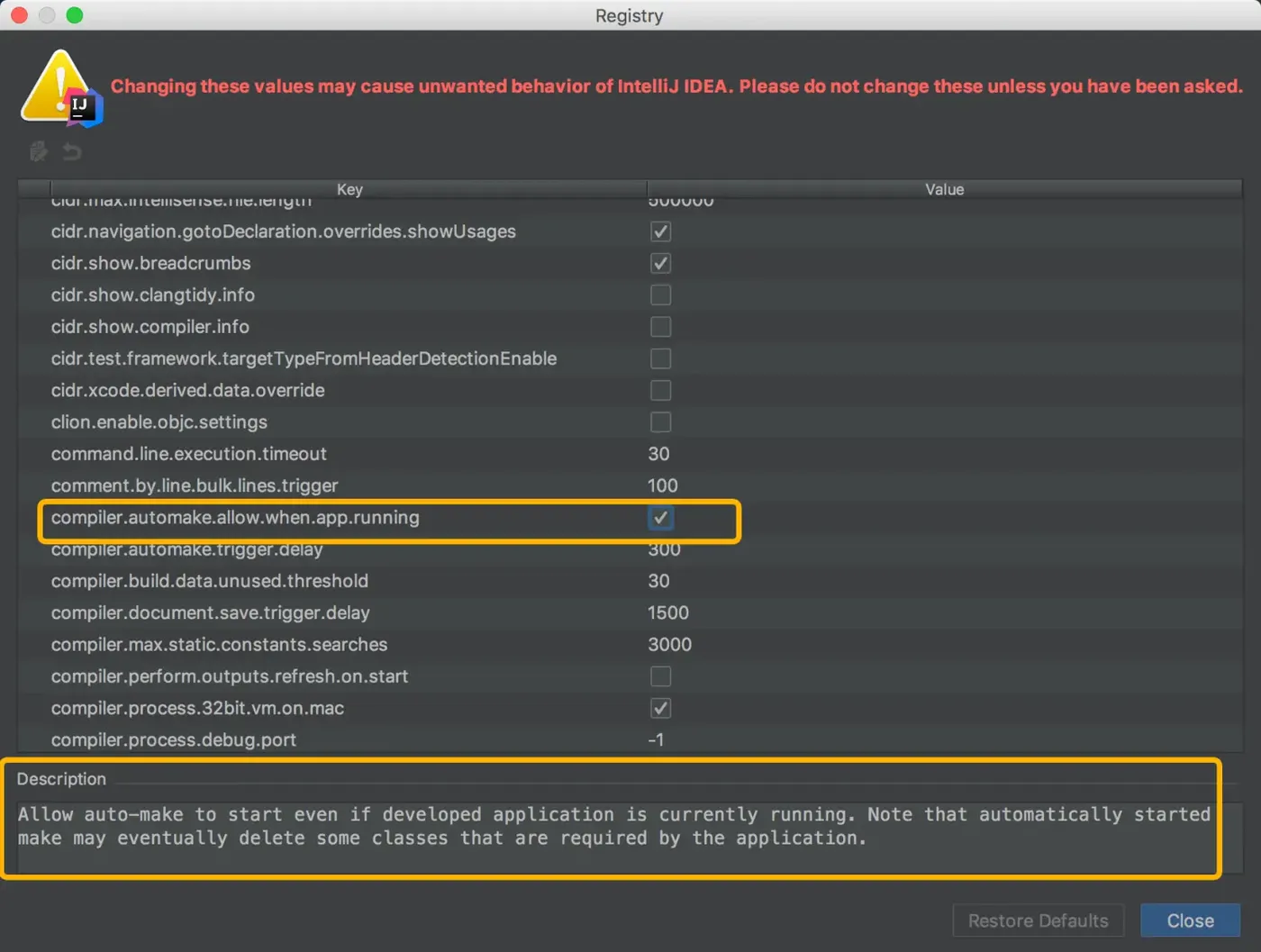Viewport: 1261px width, 952px height.
Task: Click the yellow macOS minimize button
Action: coord(47,15)
